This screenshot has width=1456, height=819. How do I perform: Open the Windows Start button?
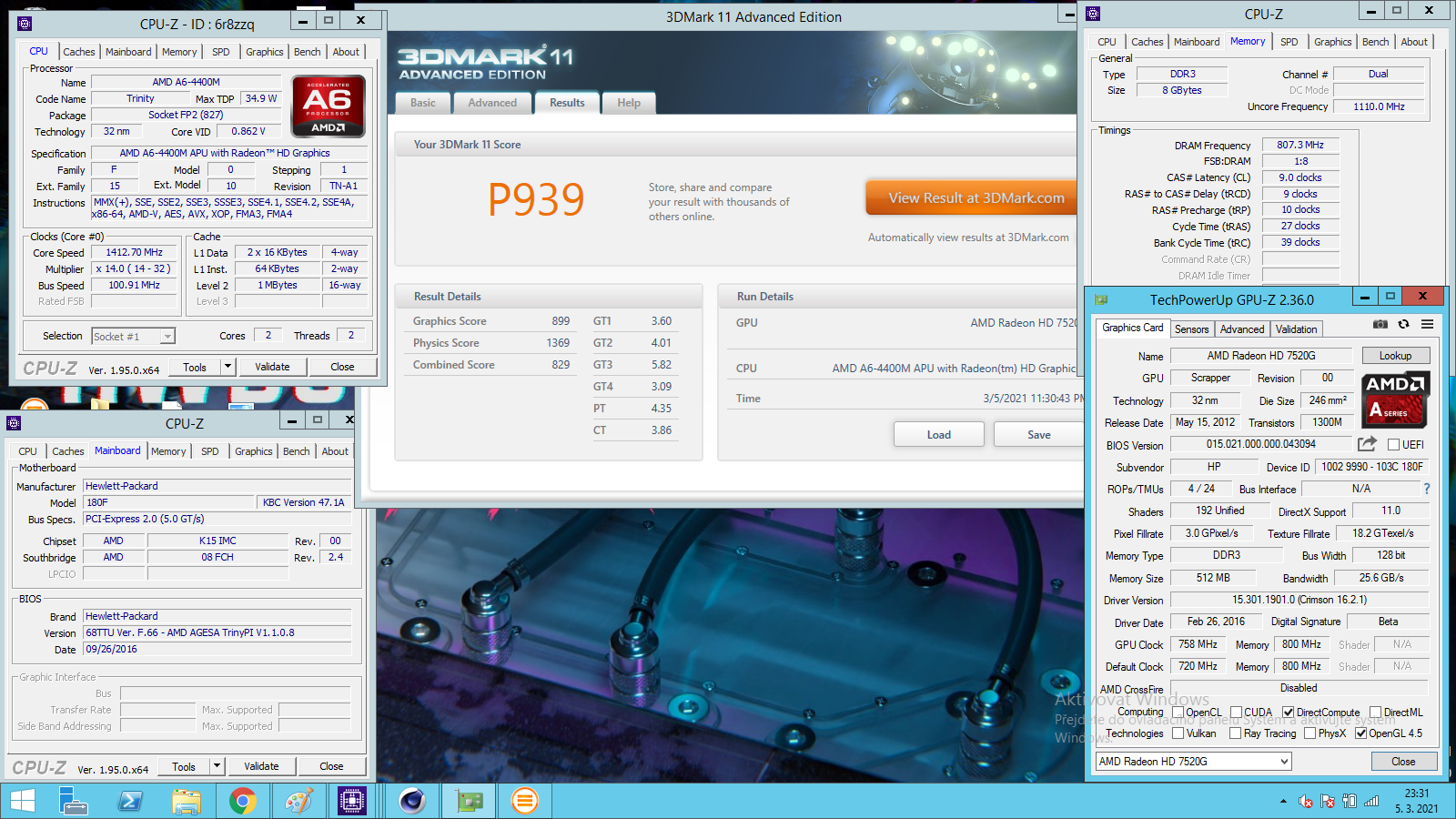pyautogui.click(x=22, y=801)
